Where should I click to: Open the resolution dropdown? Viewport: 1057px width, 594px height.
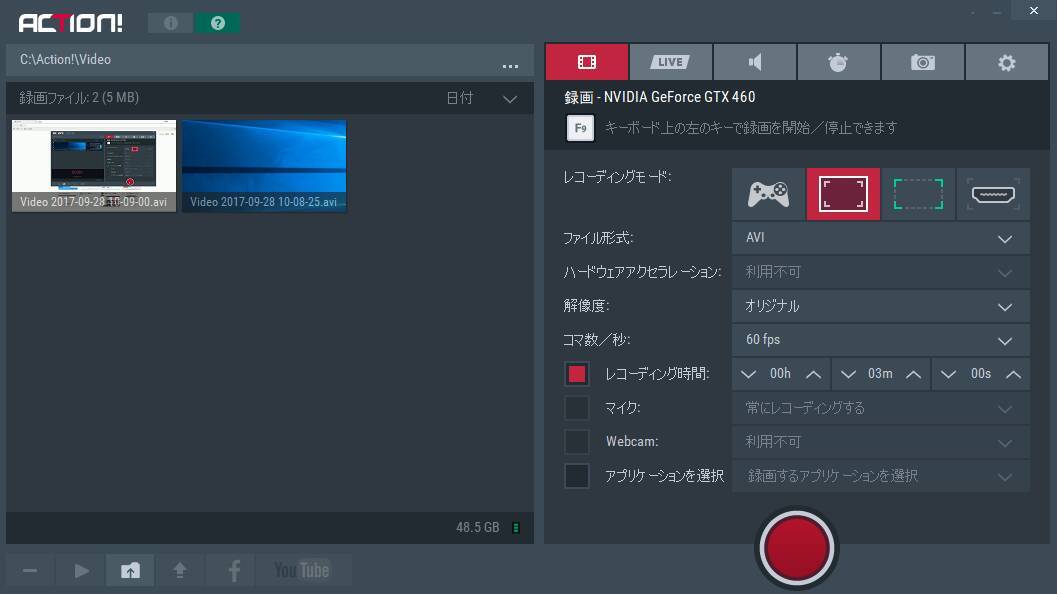click(880, 306)
